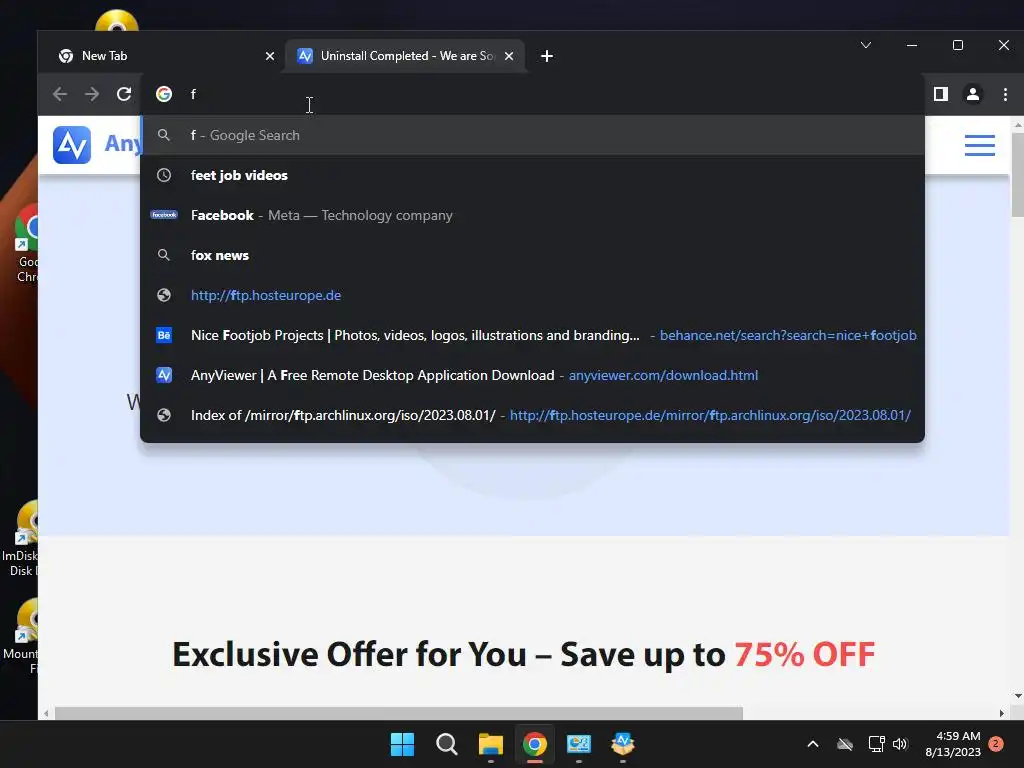Select Nice Footjob Projects Behance suggestion
This screenshot has width=1024, height=768.
tap(532, 335)
